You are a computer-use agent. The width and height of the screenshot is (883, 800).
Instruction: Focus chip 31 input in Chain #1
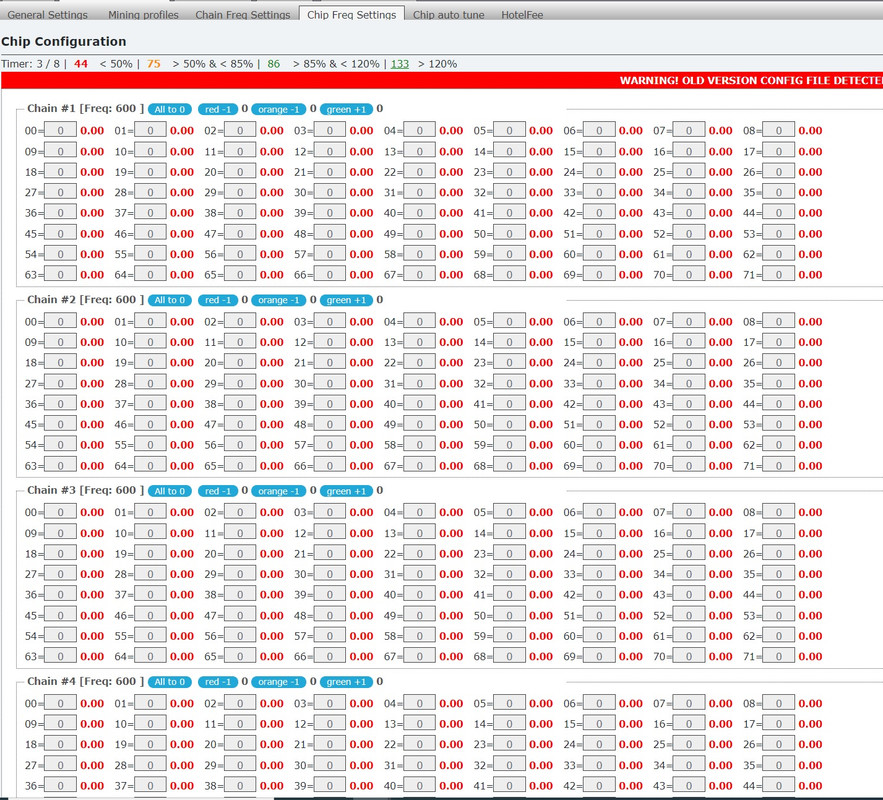pos(420,192)
